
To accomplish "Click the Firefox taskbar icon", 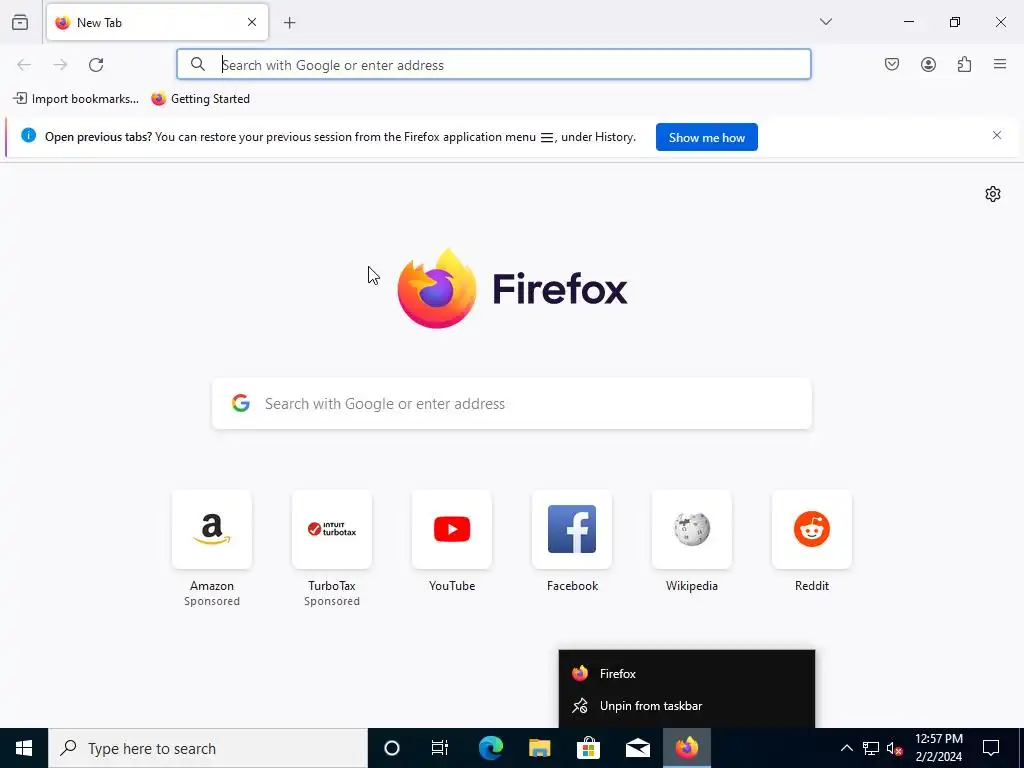I will (x=687, y=748).
